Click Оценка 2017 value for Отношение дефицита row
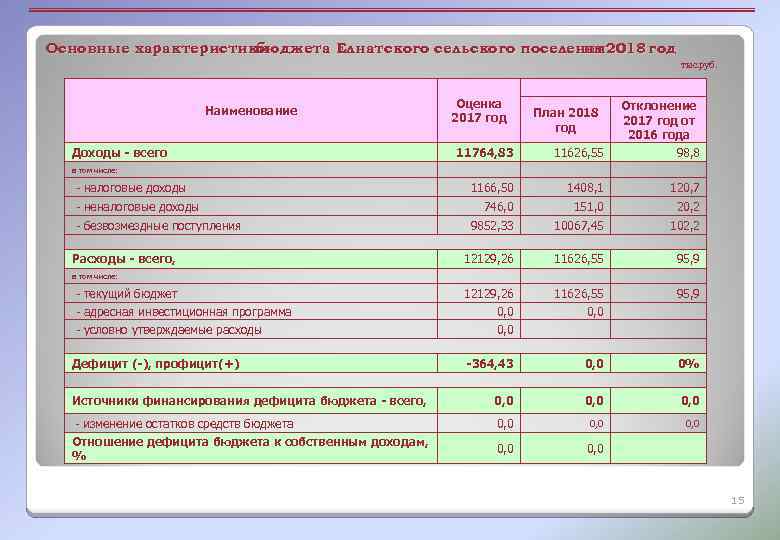 point(505,449)
